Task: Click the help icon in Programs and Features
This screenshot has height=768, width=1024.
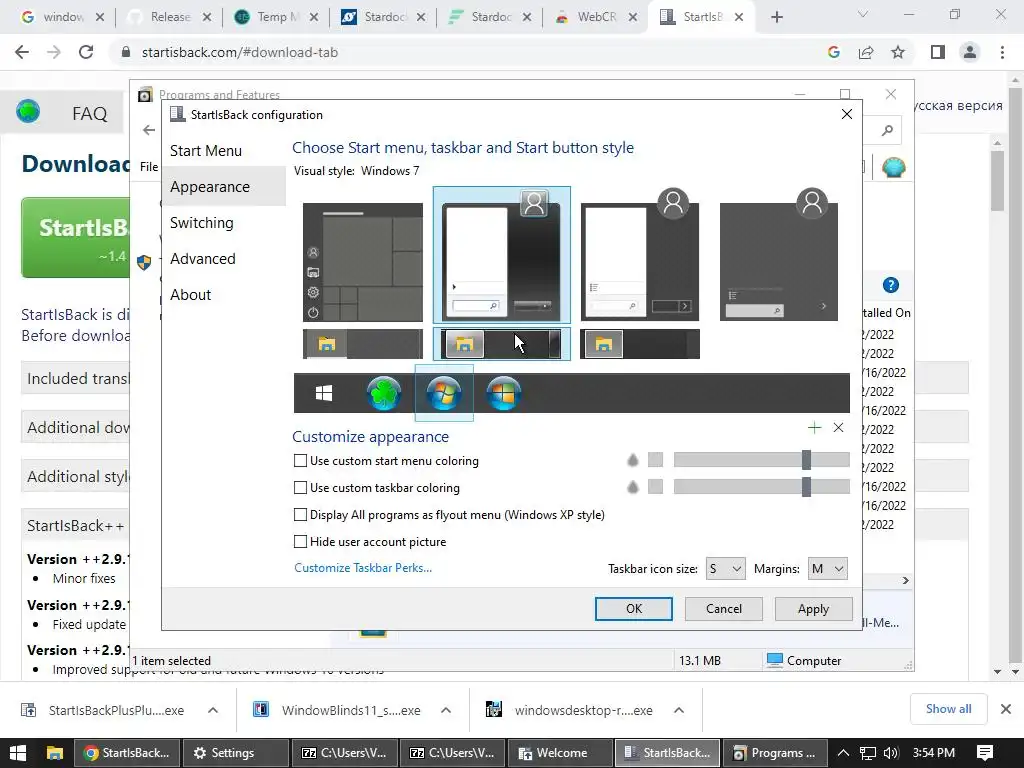Action: [891, 285]
